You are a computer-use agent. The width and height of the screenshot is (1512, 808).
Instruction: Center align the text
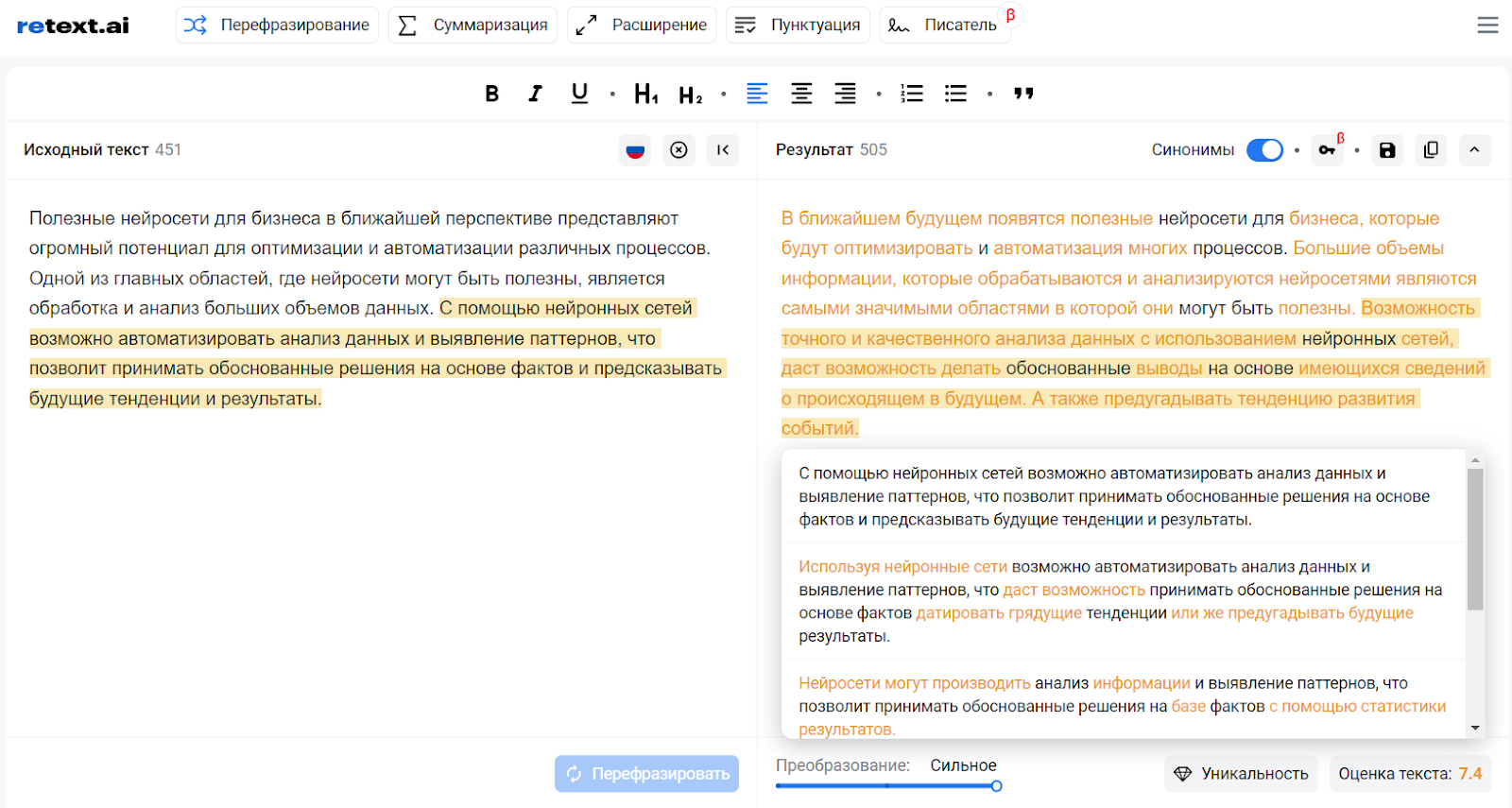pos(801,94)
